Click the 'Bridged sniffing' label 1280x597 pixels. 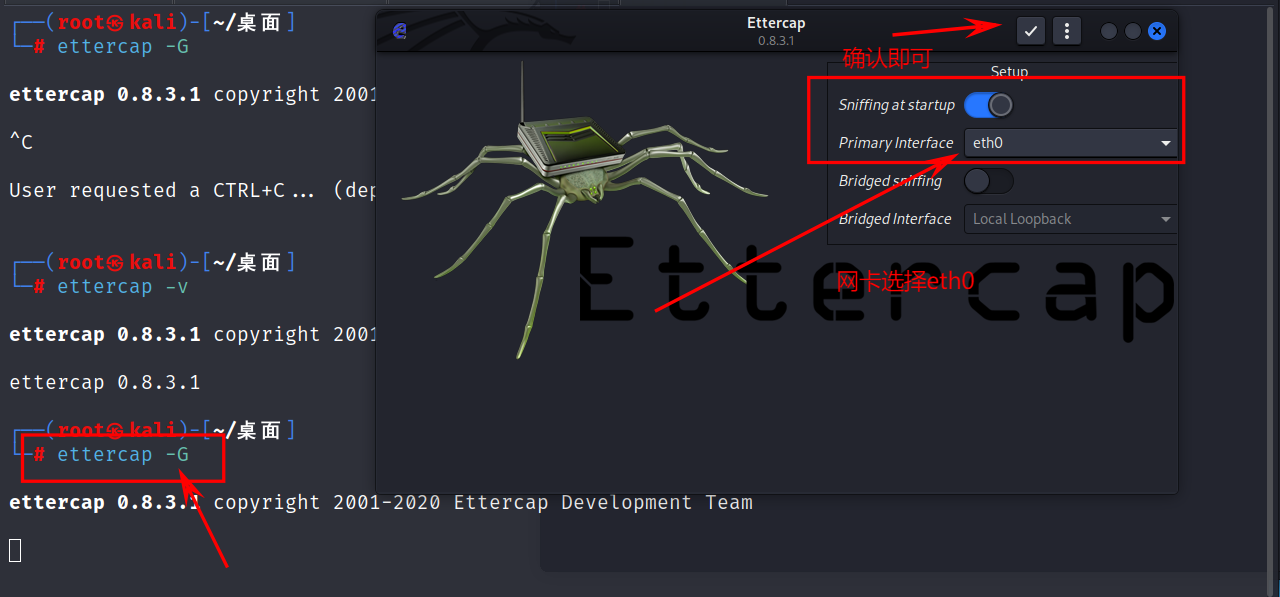(x=890, y=181)
